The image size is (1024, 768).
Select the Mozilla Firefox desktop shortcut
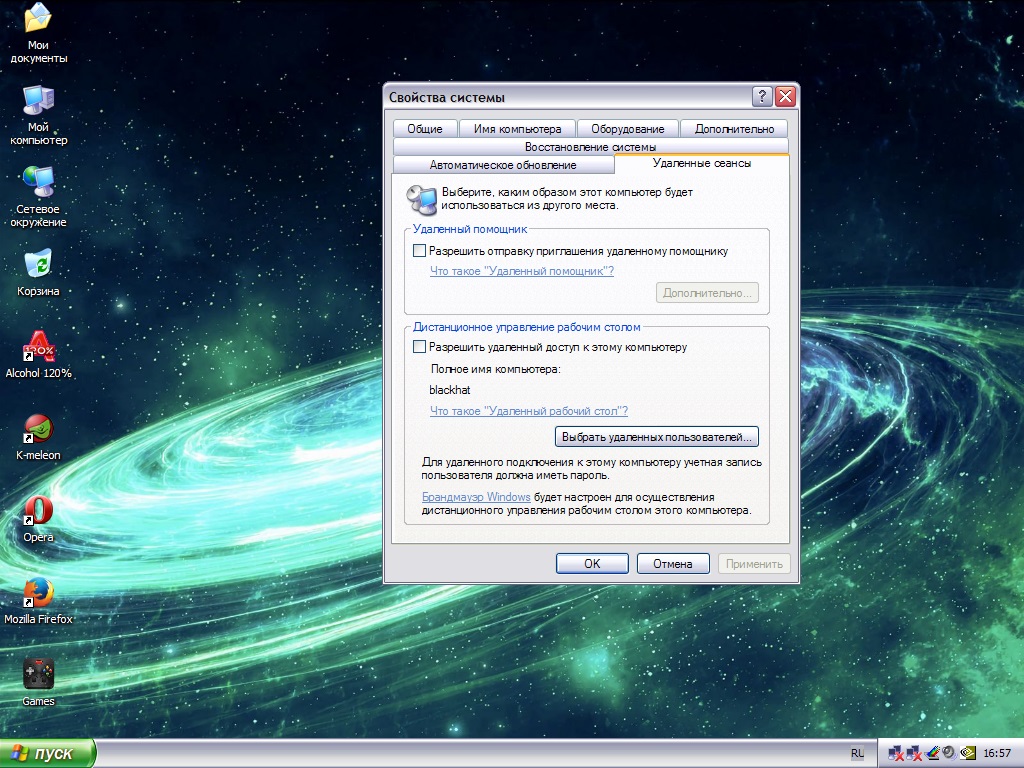[38, 592]
